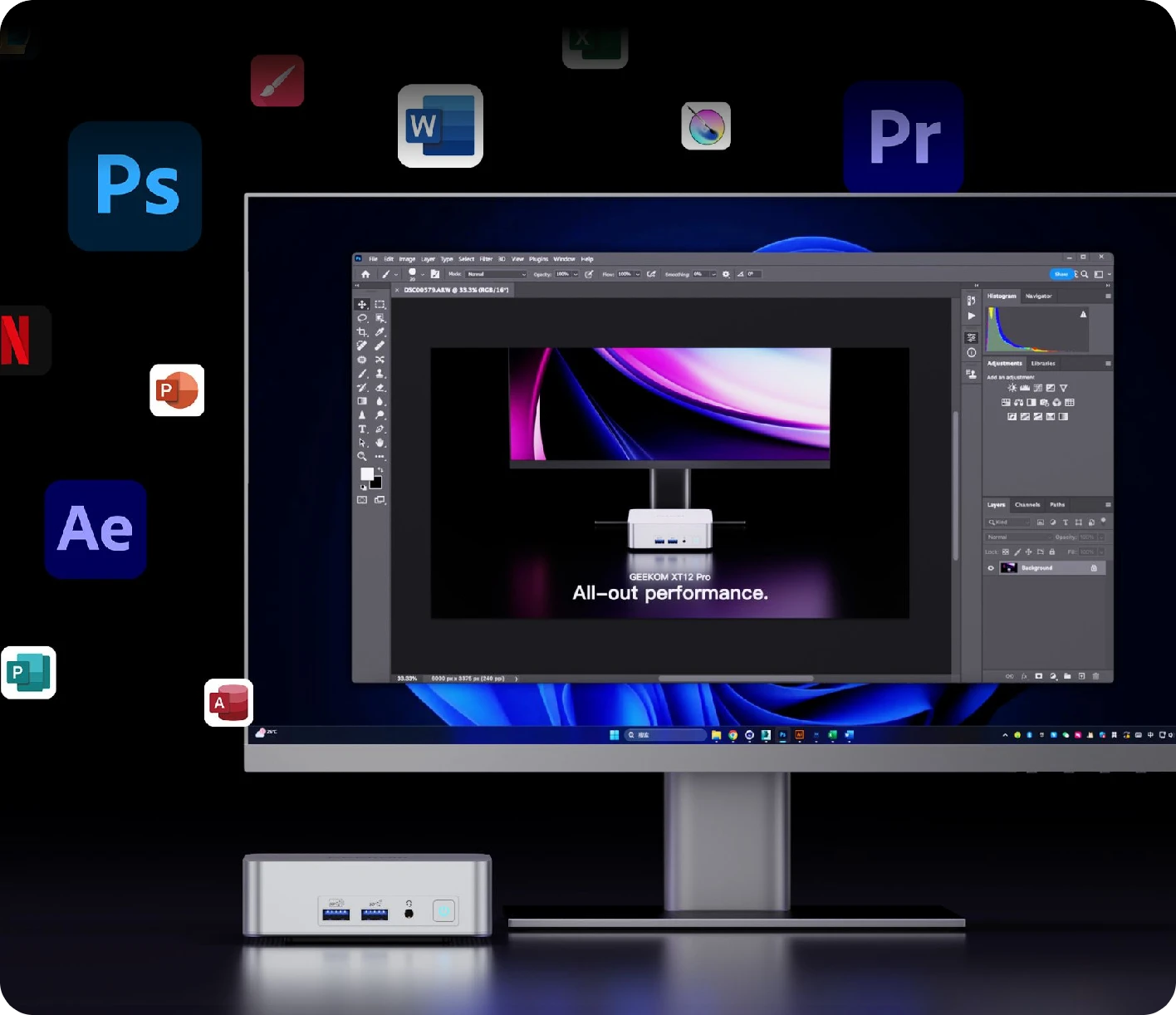Activate the Zoom tool in toolbox
The image size is (1176, 1015).
pos(362,457)
